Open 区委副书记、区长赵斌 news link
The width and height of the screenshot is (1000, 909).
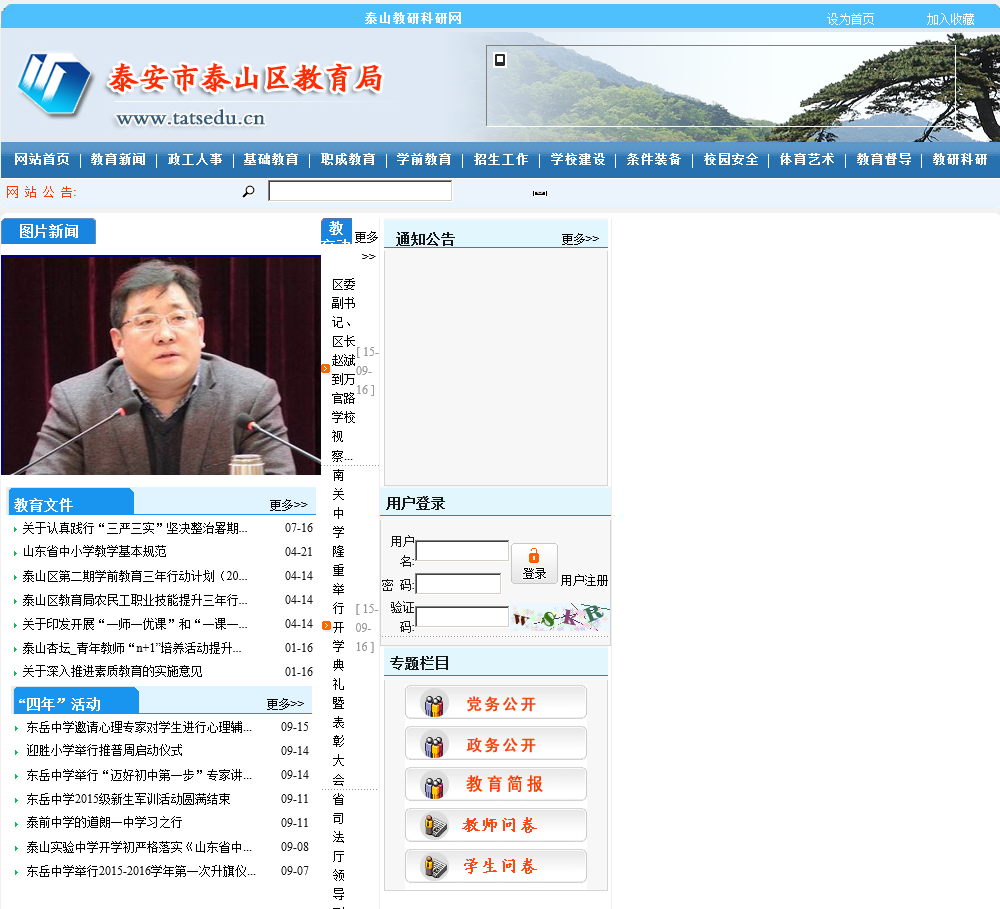343,370
